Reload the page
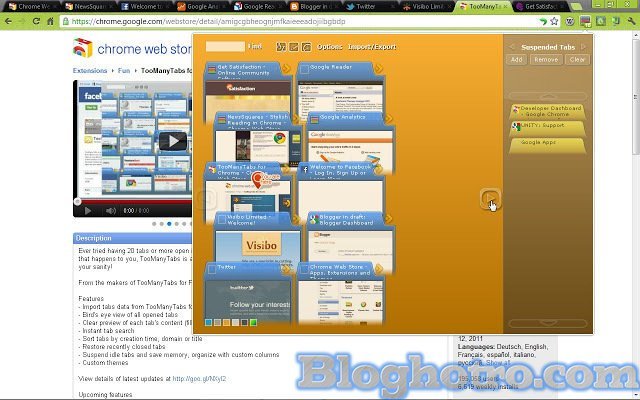The width and height of the screenshot is (640, 400). coord(36,21)
